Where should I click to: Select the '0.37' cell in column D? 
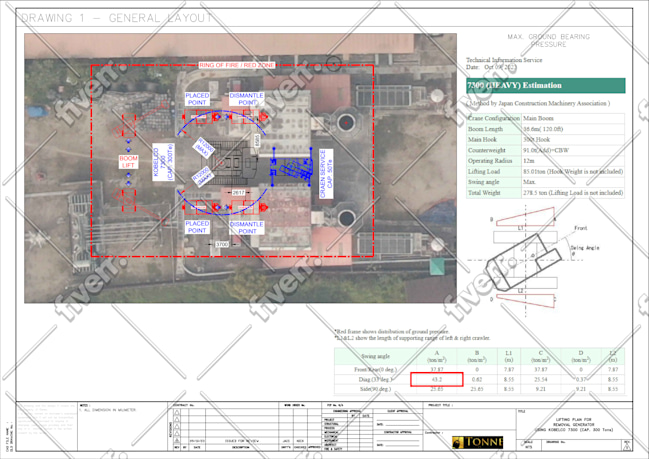(x=581, y=379)
